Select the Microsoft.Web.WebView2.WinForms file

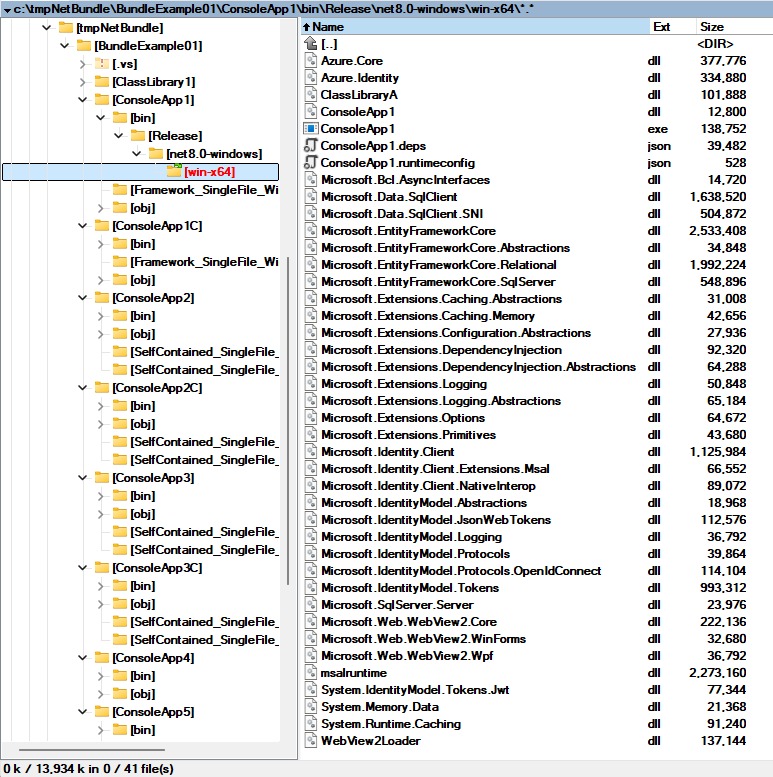[423, 638]
